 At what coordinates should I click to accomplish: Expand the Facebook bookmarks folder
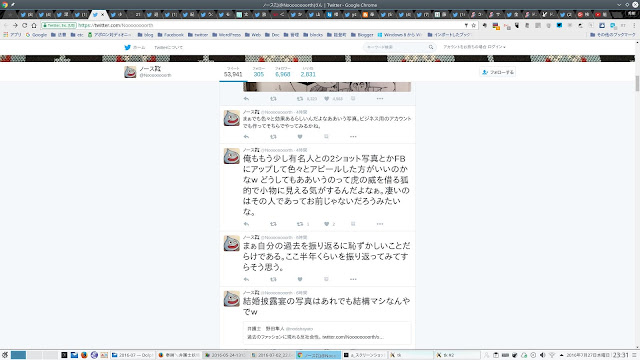[170, 35]
